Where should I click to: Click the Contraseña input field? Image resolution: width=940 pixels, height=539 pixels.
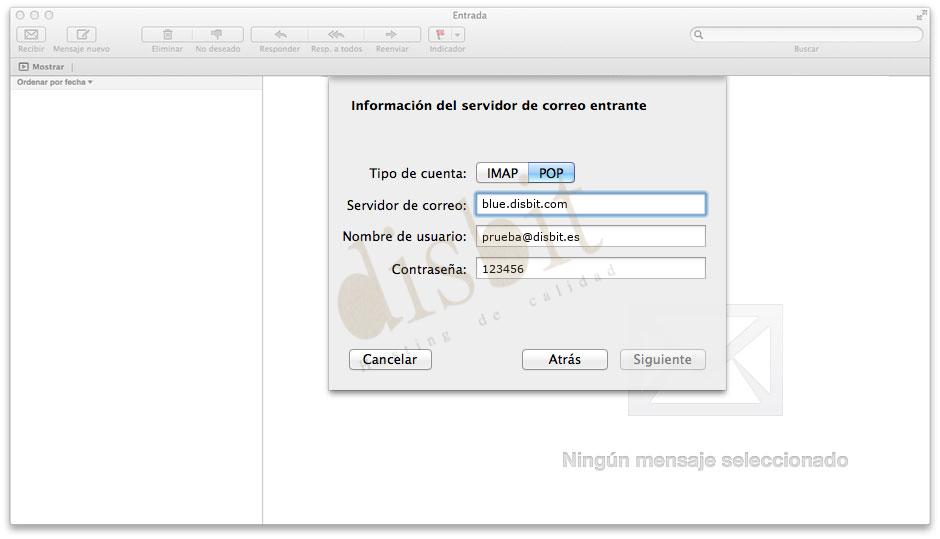point(591,268)
